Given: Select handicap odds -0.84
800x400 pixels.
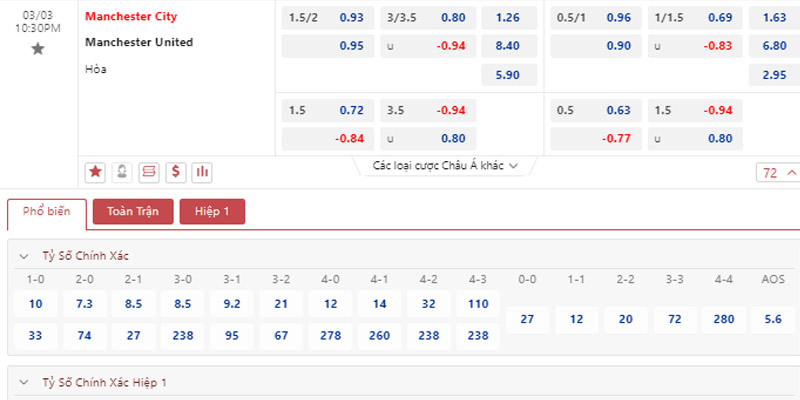Looking at the screenshot, I should (x=328, y=139).
